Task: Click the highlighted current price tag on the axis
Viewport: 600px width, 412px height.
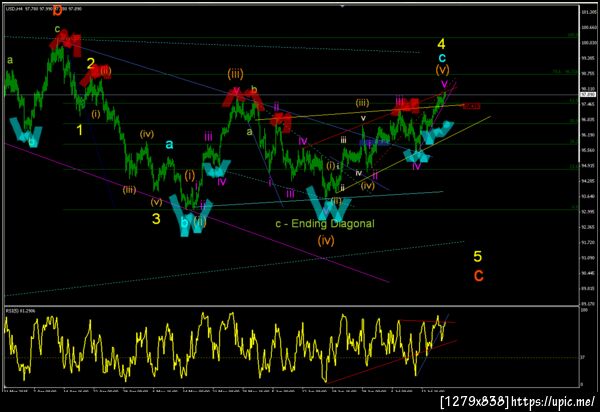Action: [588, 94]
